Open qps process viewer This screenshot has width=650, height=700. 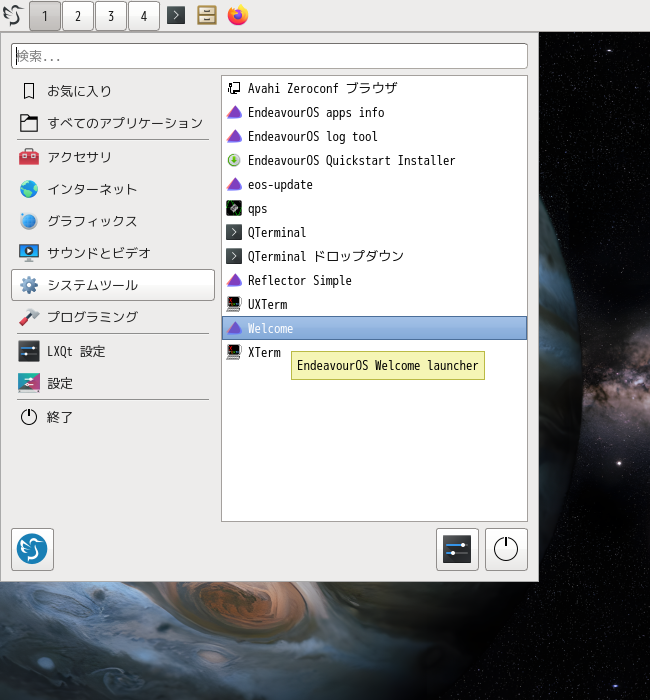pyautogui.click(x=257, y=209)
